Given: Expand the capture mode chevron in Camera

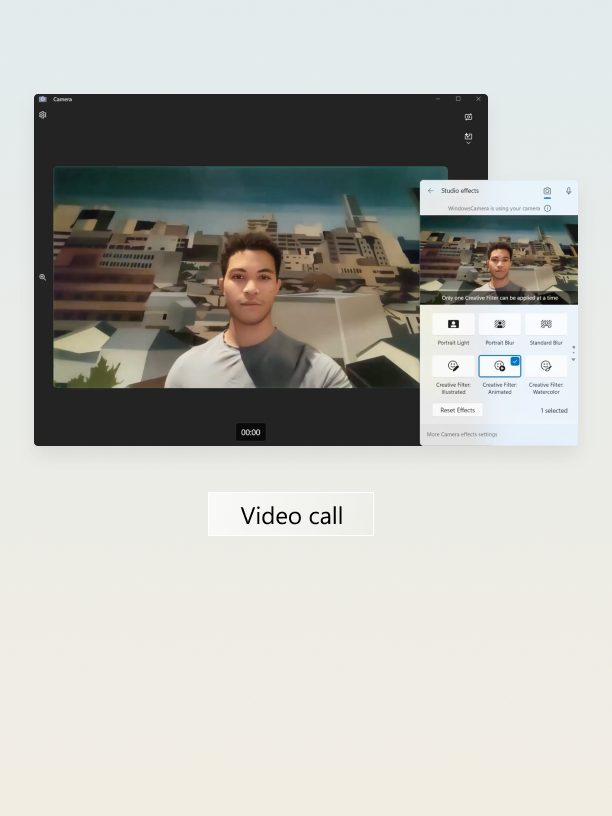Looking at the screenshot, I should pyautogui.click(x=468, y=143).
